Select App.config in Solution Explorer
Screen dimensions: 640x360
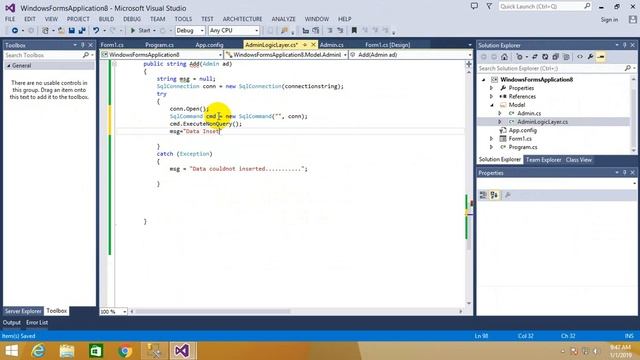click(x=522, y=131)
